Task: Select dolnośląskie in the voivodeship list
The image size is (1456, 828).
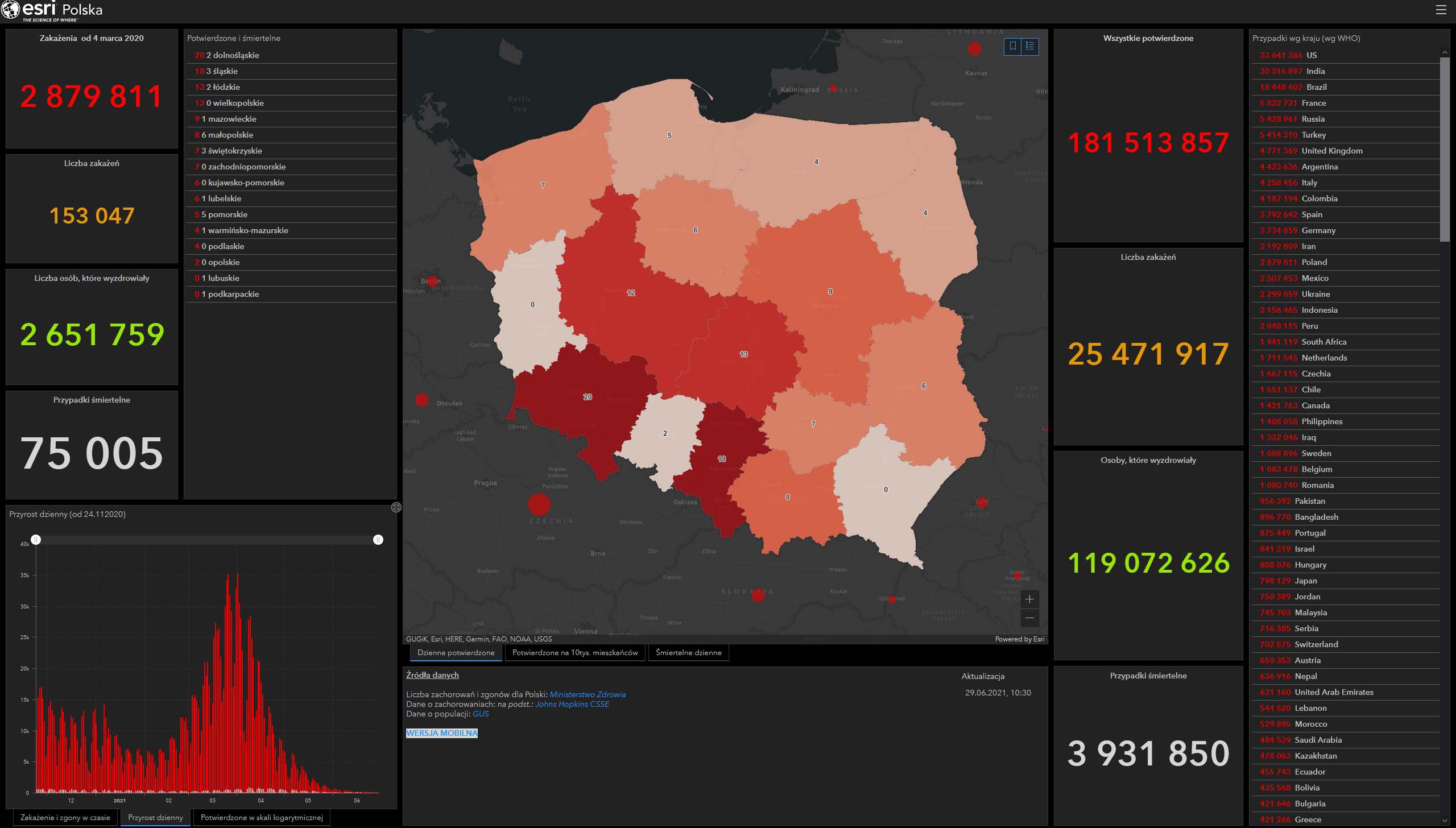Action: 236,55
